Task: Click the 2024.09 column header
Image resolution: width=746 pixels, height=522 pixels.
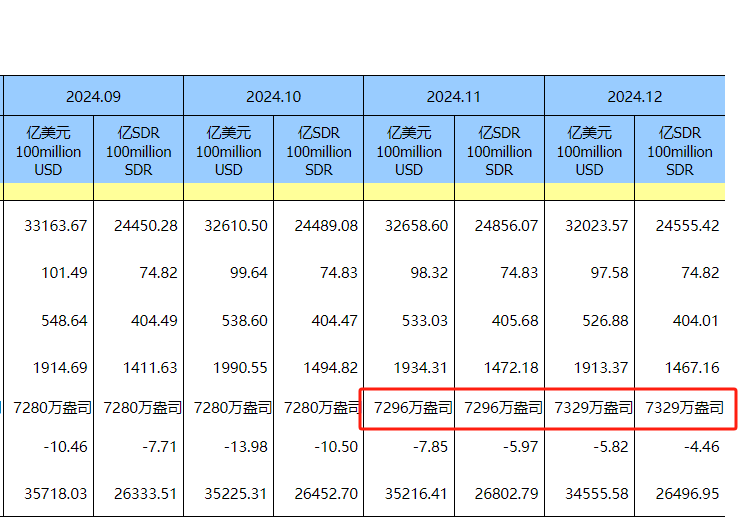Action: click(x=93, y=97)
